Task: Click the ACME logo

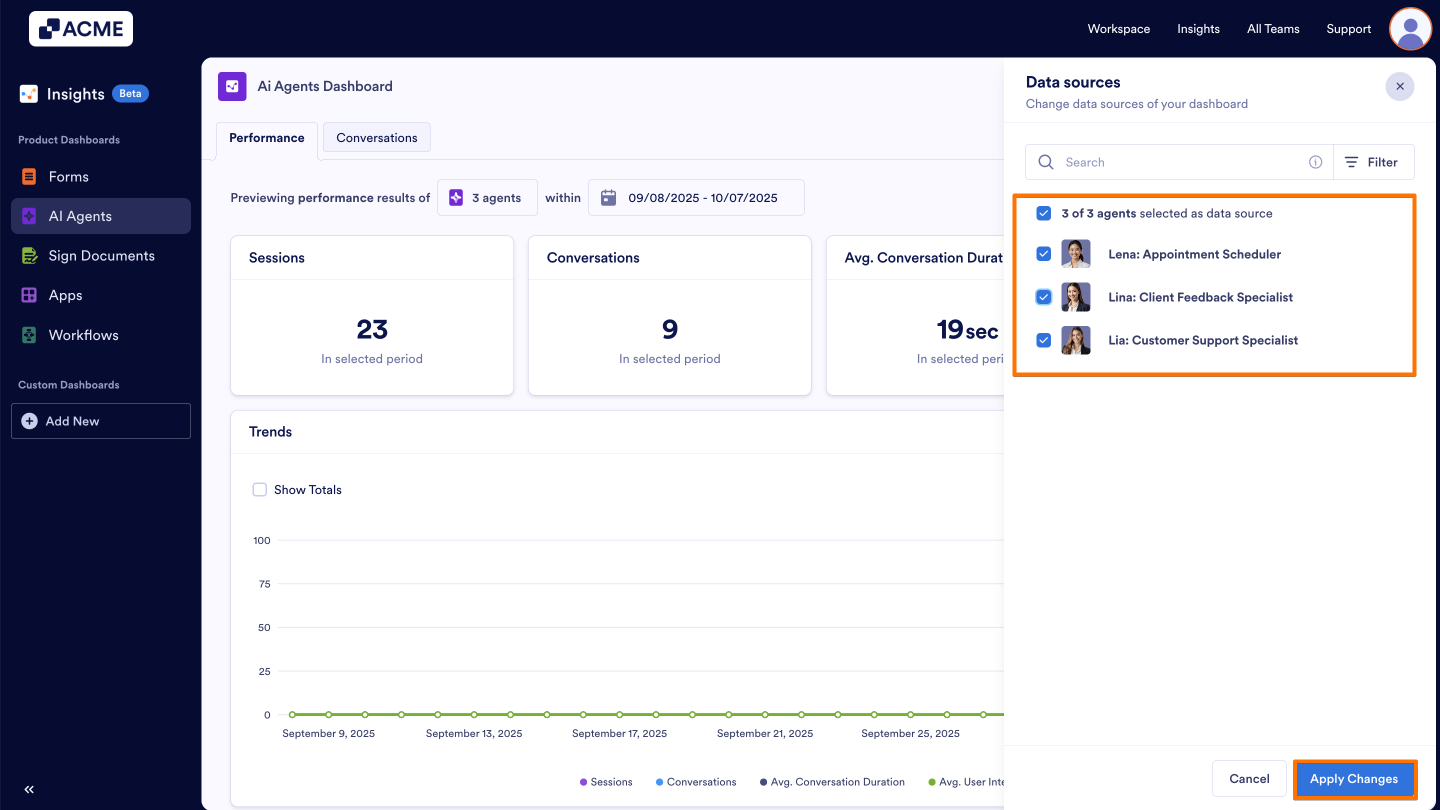Action: coord(80,28)
